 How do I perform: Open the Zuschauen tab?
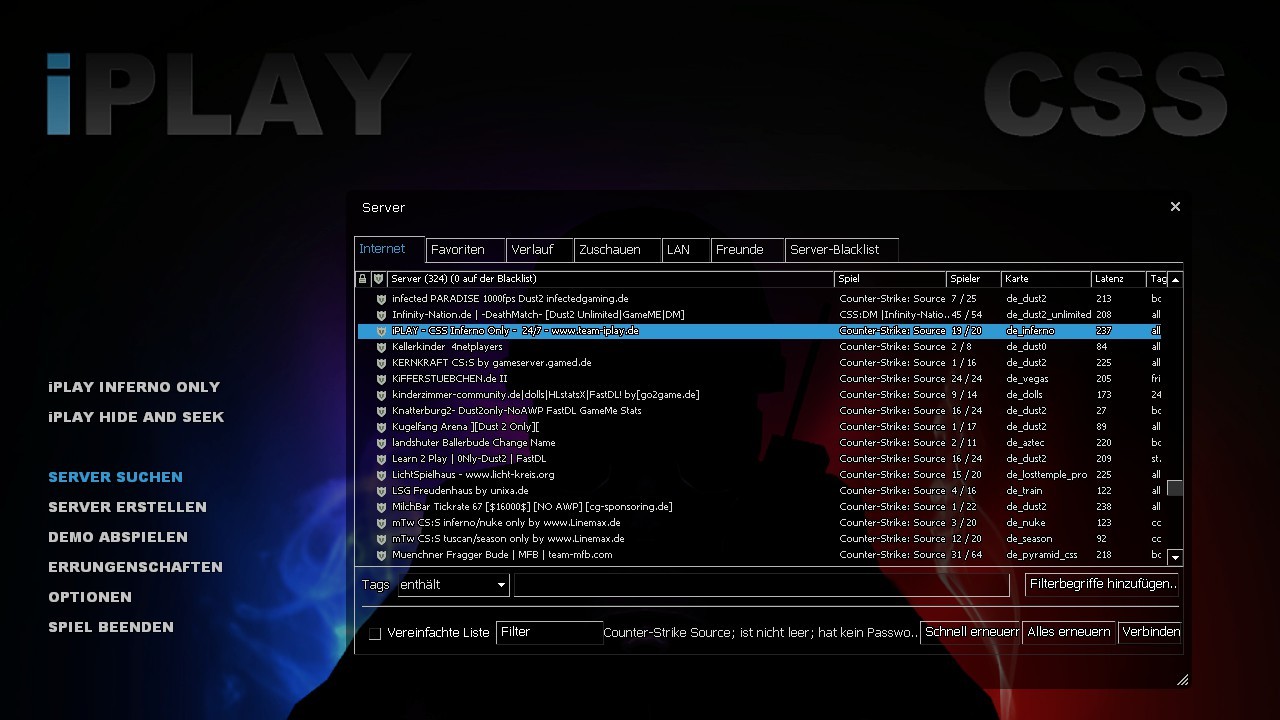(x=618, y=250)
